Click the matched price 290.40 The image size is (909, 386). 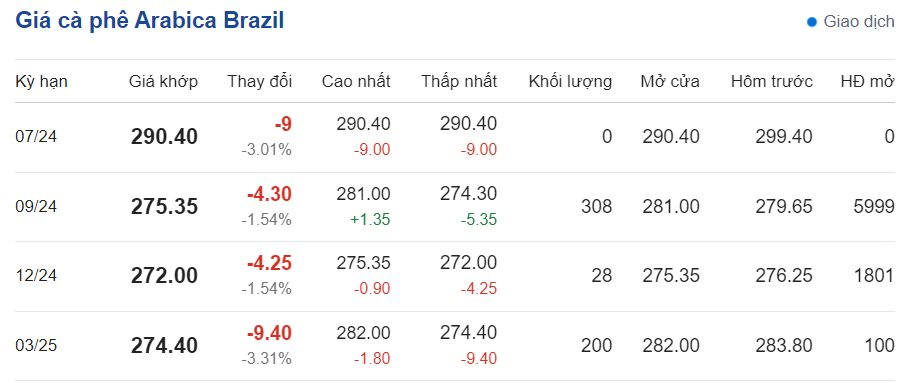pyautogui.click(x=164, y=137)
